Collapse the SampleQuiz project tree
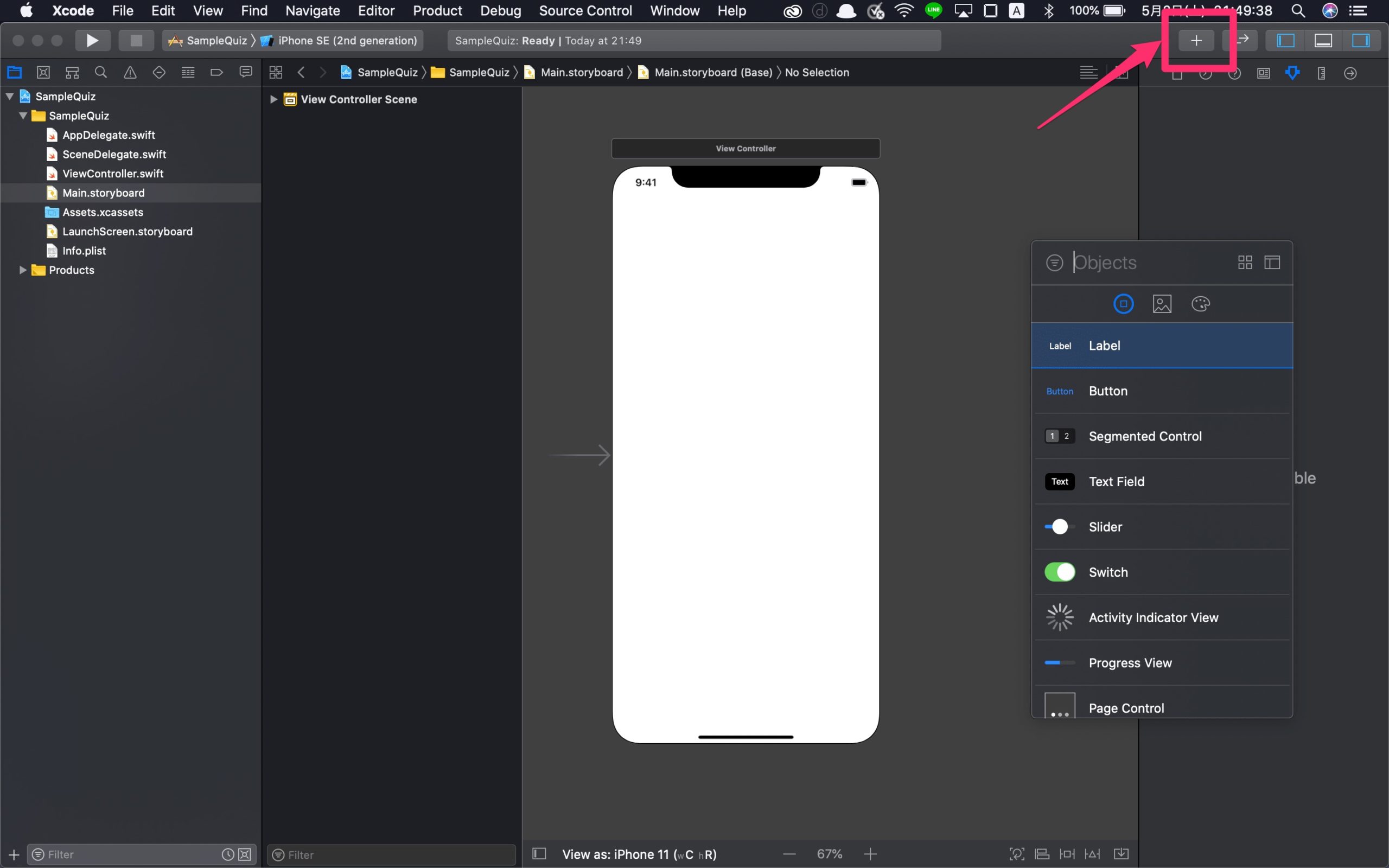Image resolution: width=1389 pixels, height=868 pixels. tap(9, 96)
